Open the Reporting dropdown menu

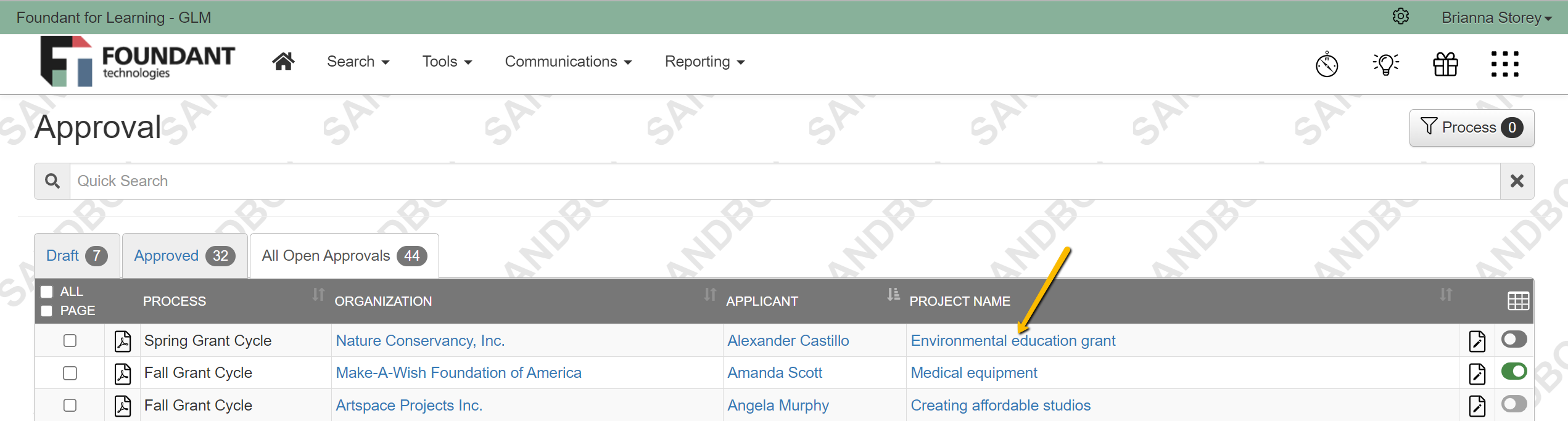[x=704, y=61]
